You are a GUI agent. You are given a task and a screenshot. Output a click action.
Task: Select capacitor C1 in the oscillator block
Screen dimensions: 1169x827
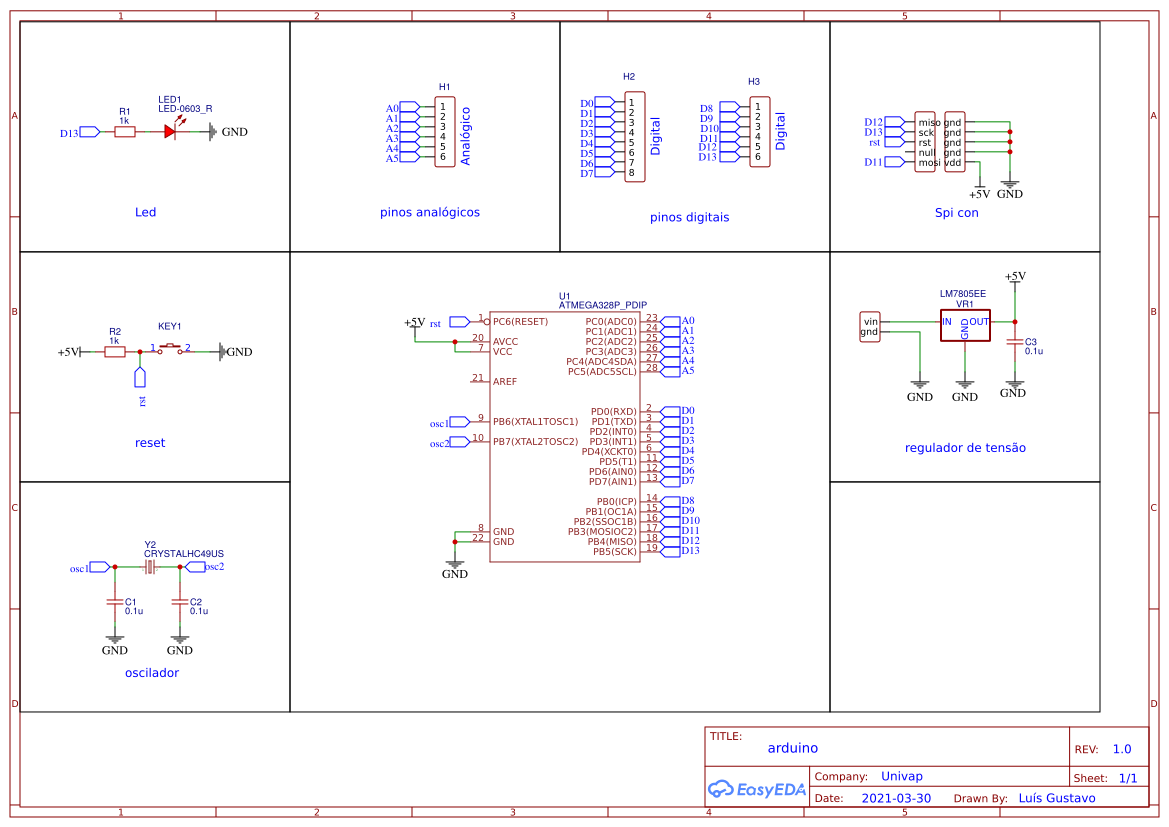click(x=114, y=602)
